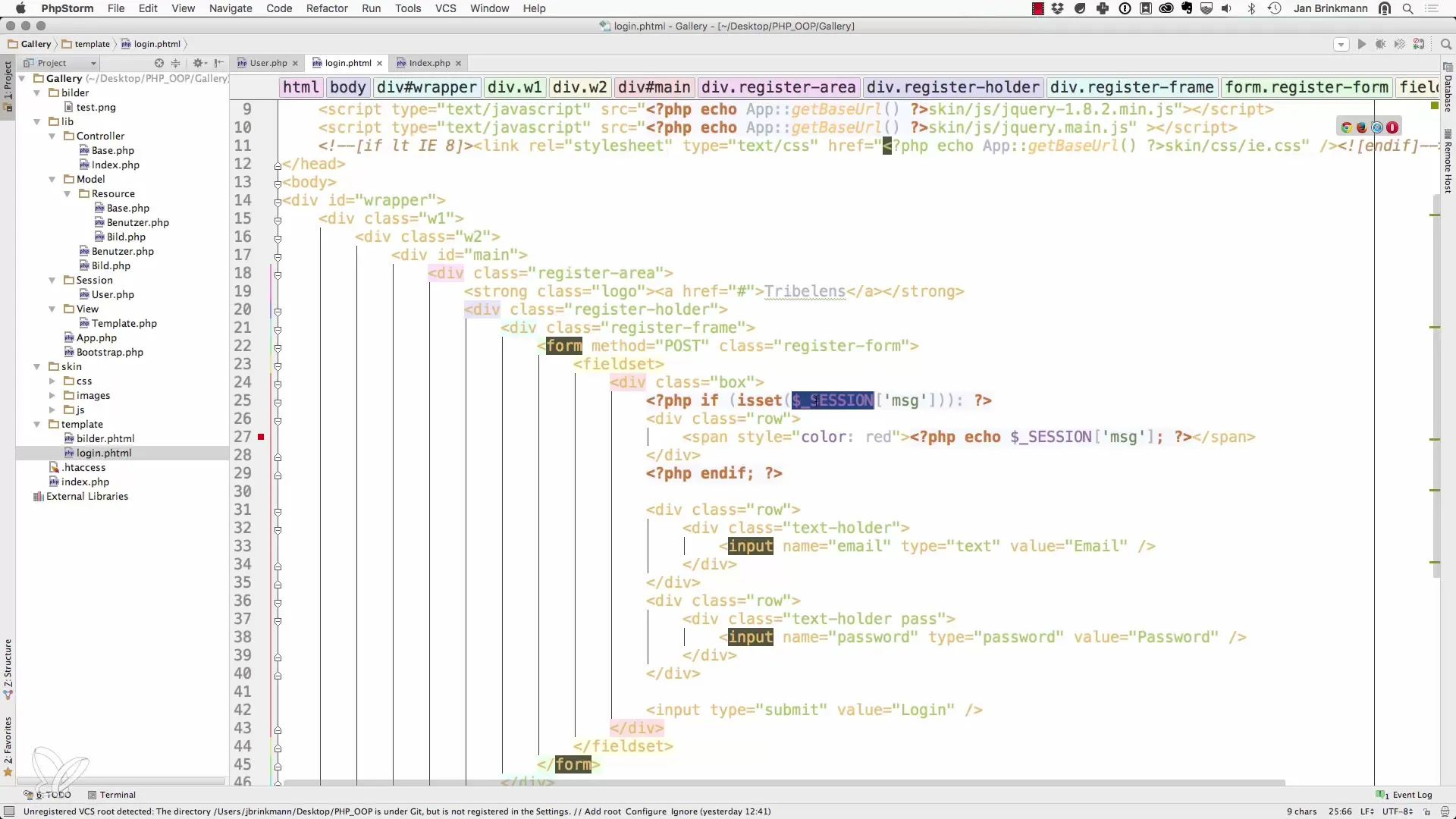Open page in Chrome browser icon

(1347, 127)
